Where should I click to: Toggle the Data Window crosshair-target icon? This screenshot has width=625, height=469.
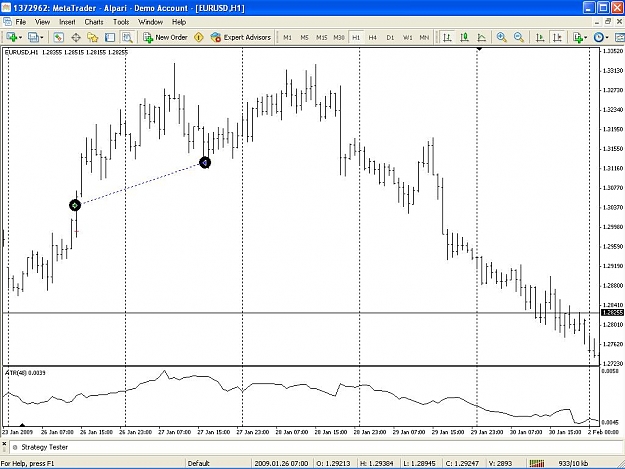pos(76,37)
